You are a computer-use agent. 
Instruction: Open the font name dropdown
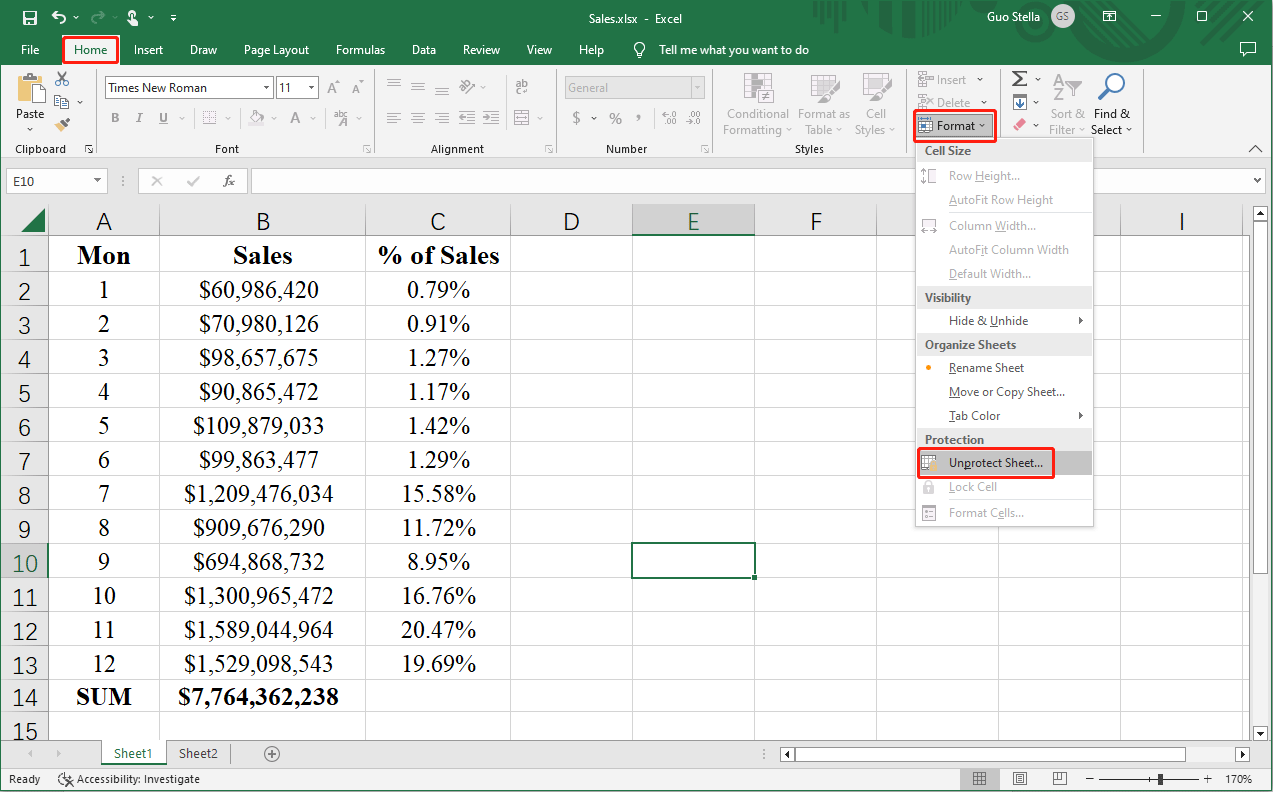click(x=266, y=88)
